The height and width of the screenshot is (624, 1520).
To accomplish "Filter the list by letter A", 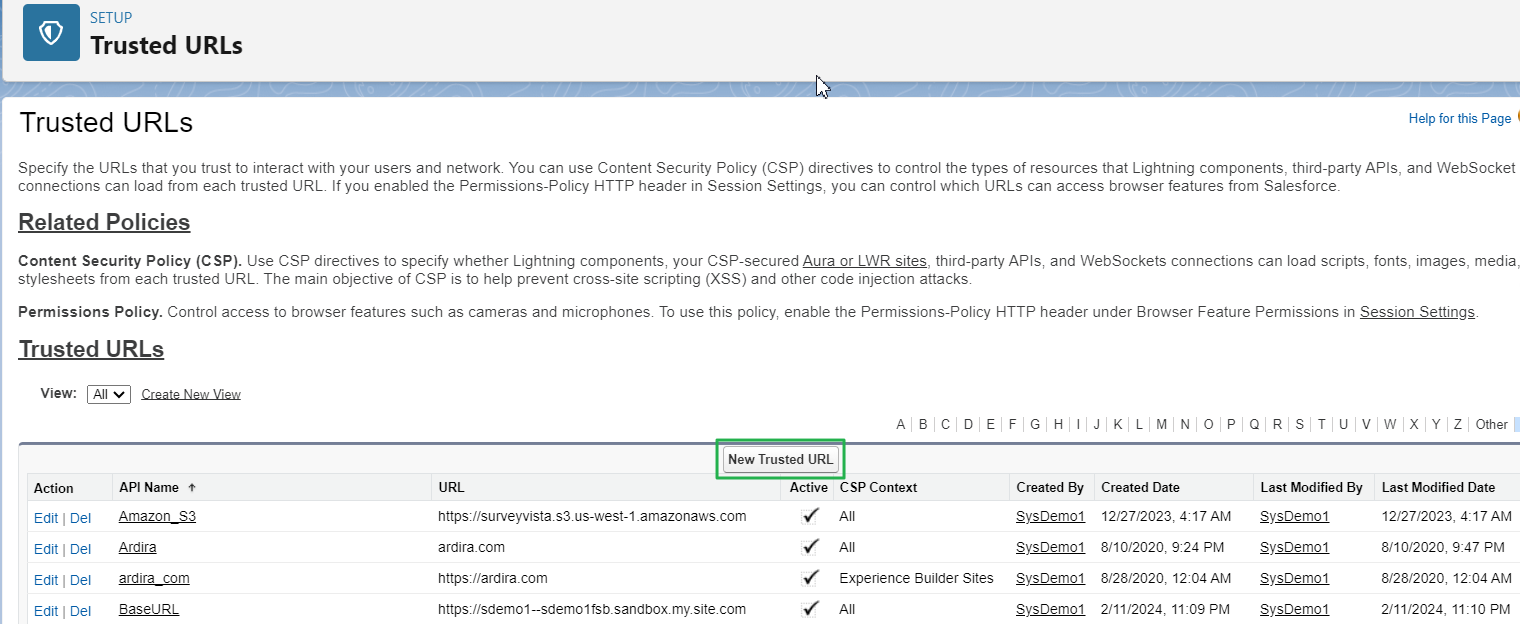I will click(x=901, y=424).
